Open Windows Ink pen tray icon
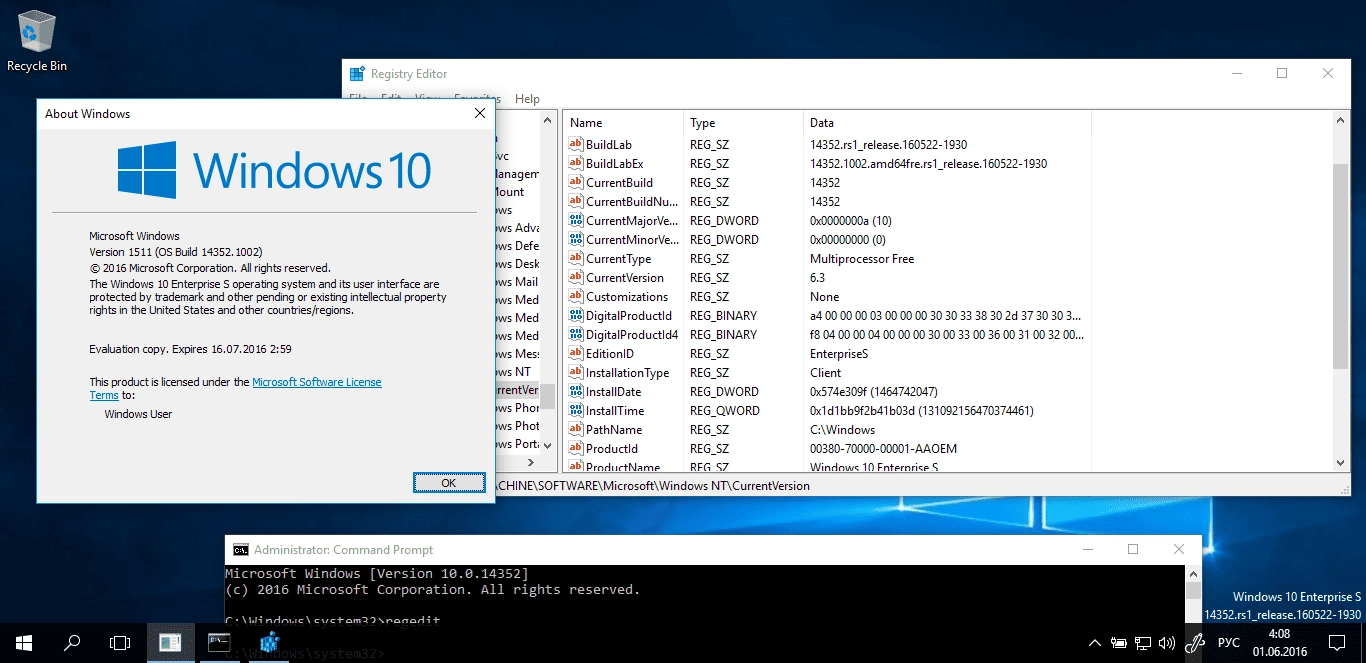Screen dimensions: 1366x663 click(x=1196, y=643)
